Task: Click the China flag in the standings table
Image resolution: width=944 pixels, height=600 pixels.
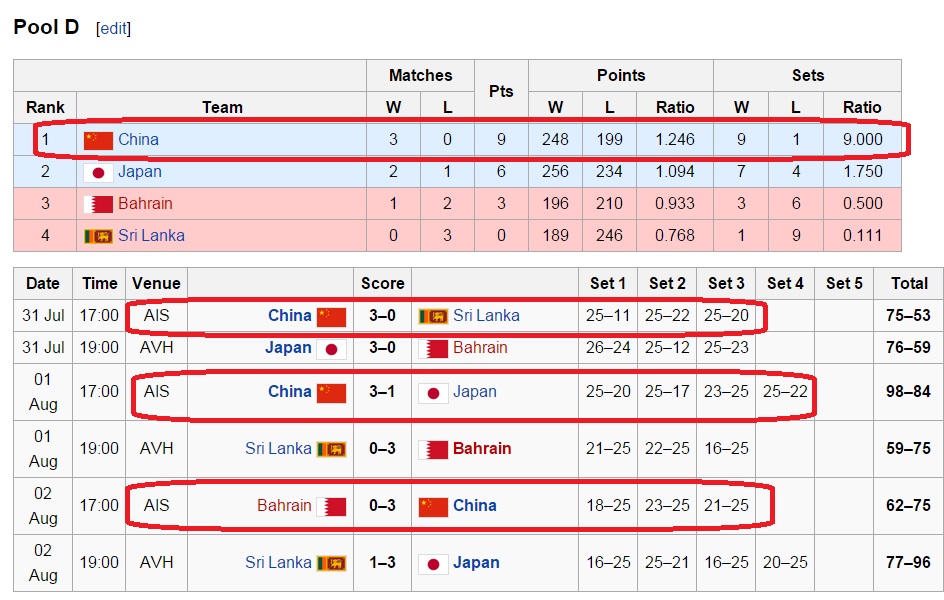Action: point(98,140)
